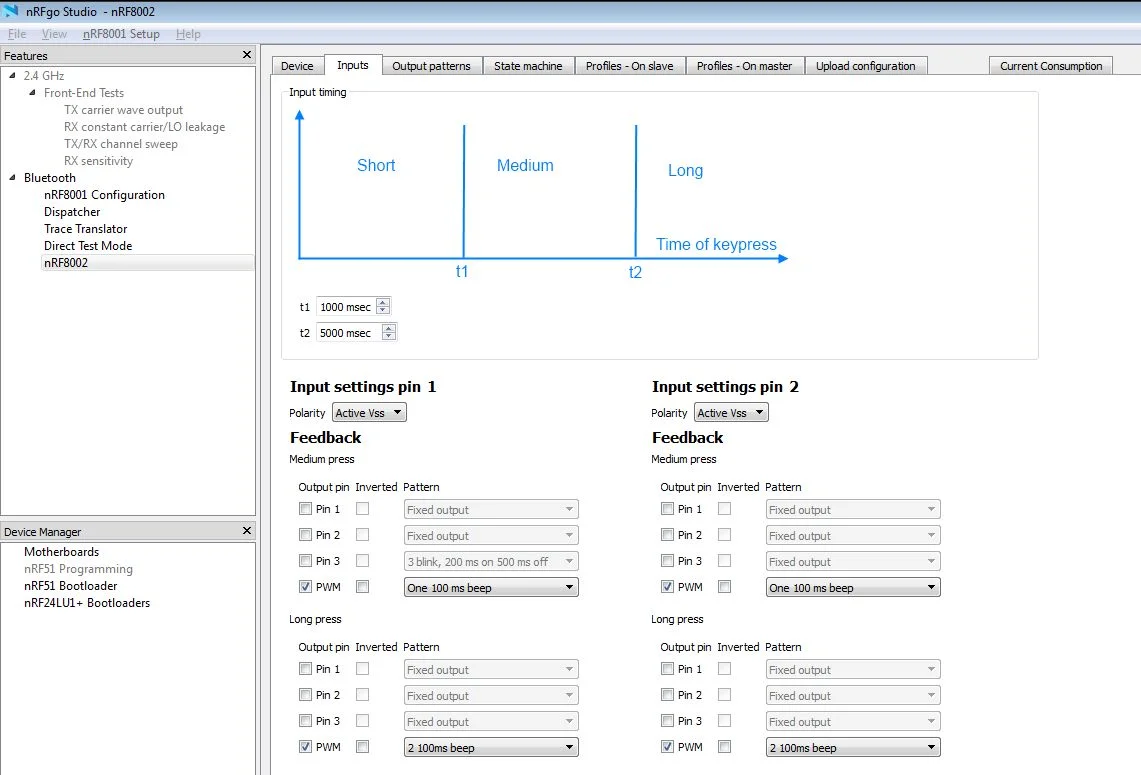
Task: Select RX constant carrier/LO leakage
Action: pyautogui.click(x=144, y=127)
